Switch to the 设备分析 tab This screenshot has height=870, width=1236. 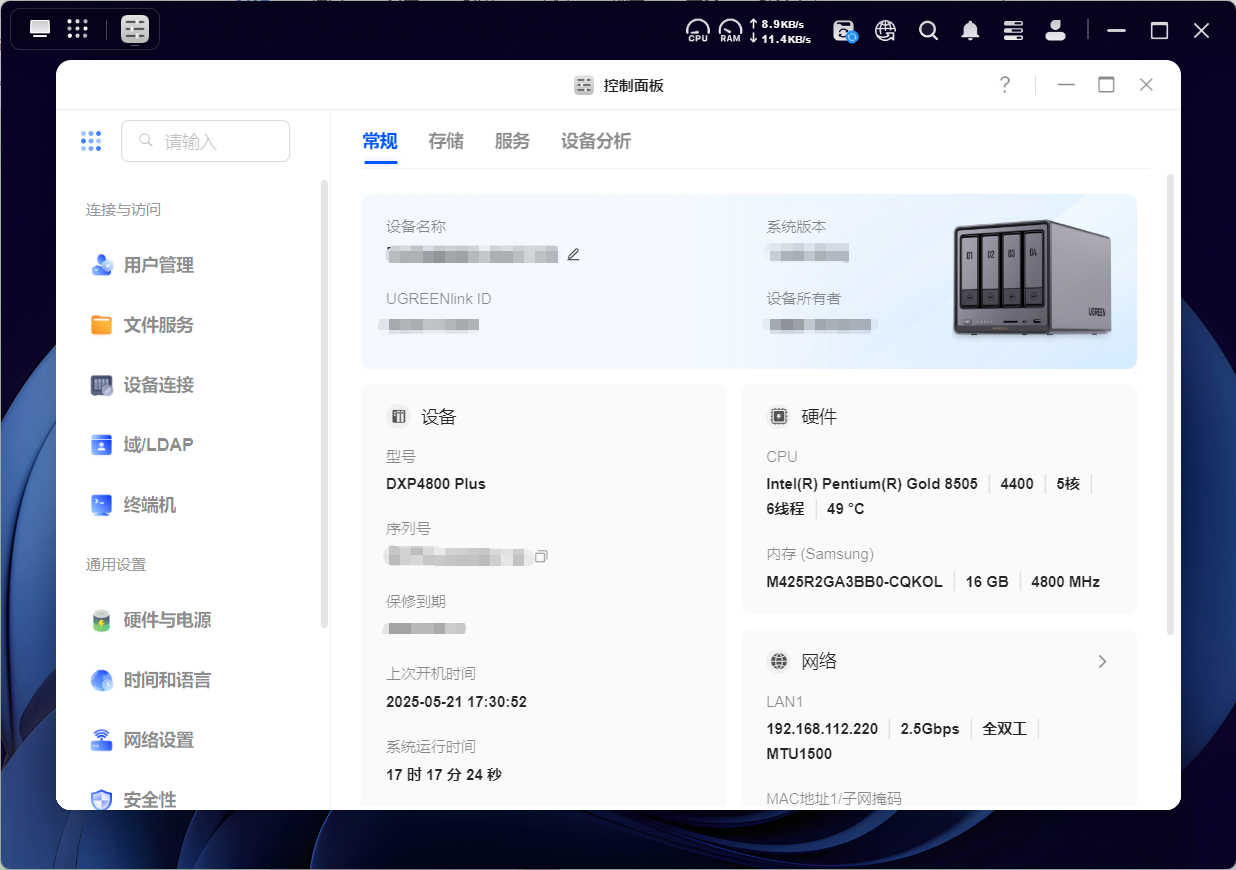[595, 141]
